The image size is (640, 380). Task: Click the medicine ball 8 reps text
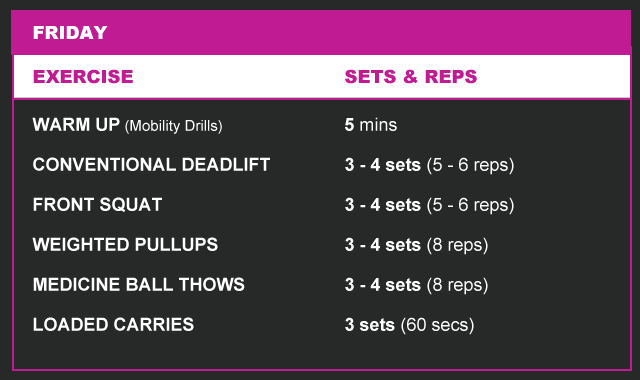pos(457,285)
